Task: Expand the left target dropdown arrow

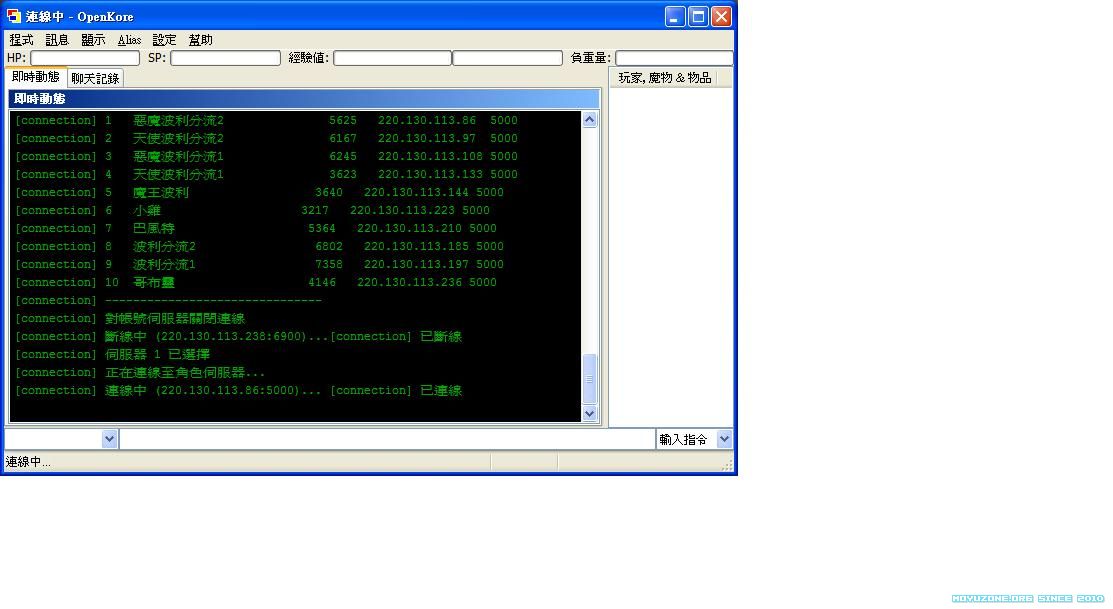Action: click(x=109, y=439)
